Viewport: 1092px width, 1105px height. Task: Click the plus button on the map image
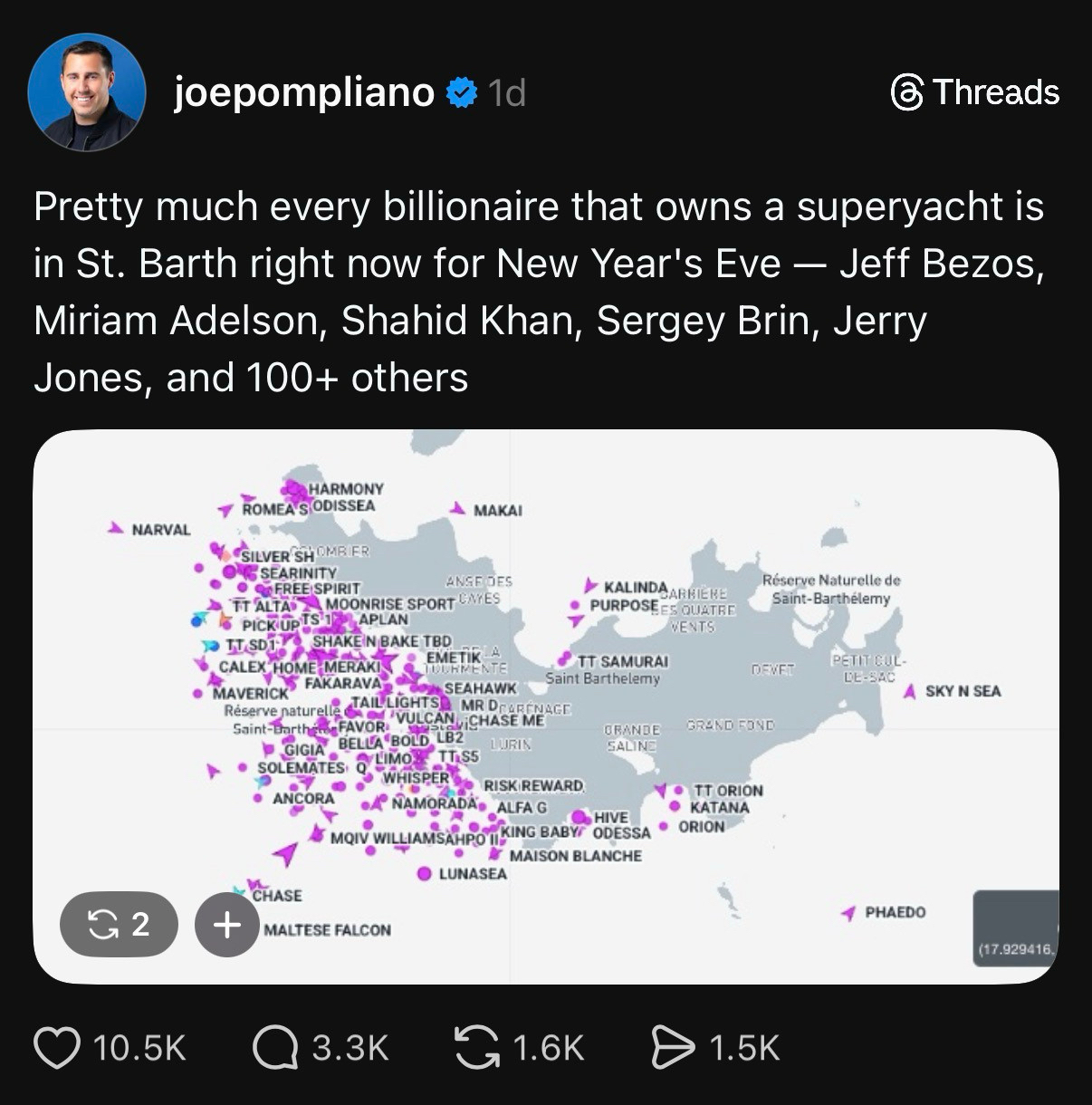coord(226,925)
